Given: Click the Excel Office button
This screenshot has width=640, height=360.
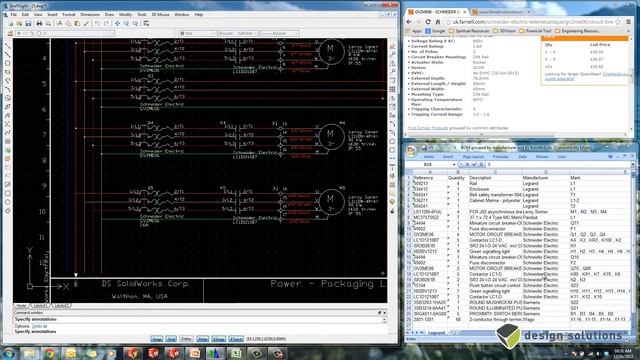Looking at the screenshot, I should (411, 151).
